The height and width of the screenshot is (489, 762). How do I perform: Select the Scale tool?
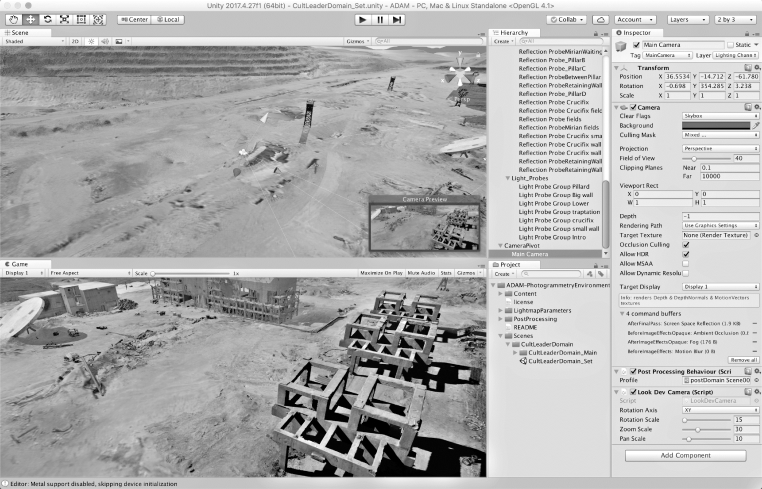pyautogui.click(x=64, y=19)
